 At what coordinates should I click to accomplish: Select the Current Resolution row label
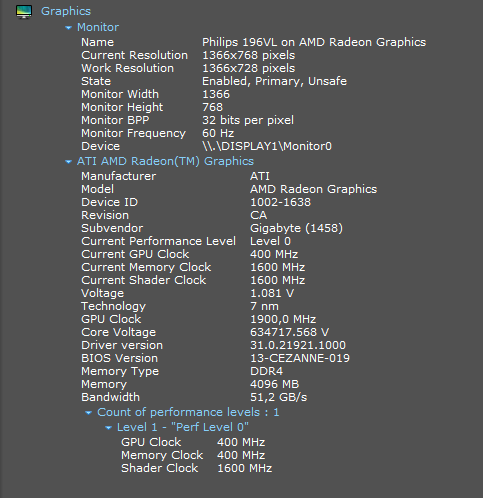click(134, 55)
